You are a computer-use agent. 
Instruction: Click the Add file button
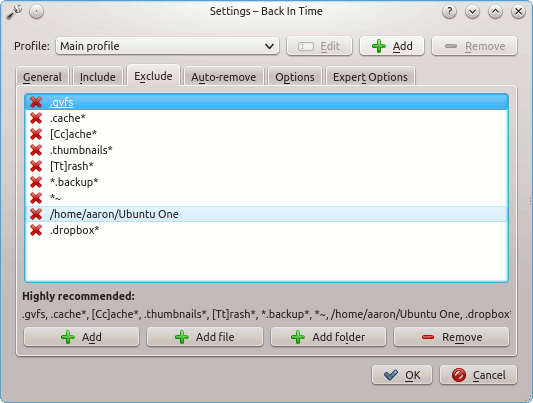[205, 337]
